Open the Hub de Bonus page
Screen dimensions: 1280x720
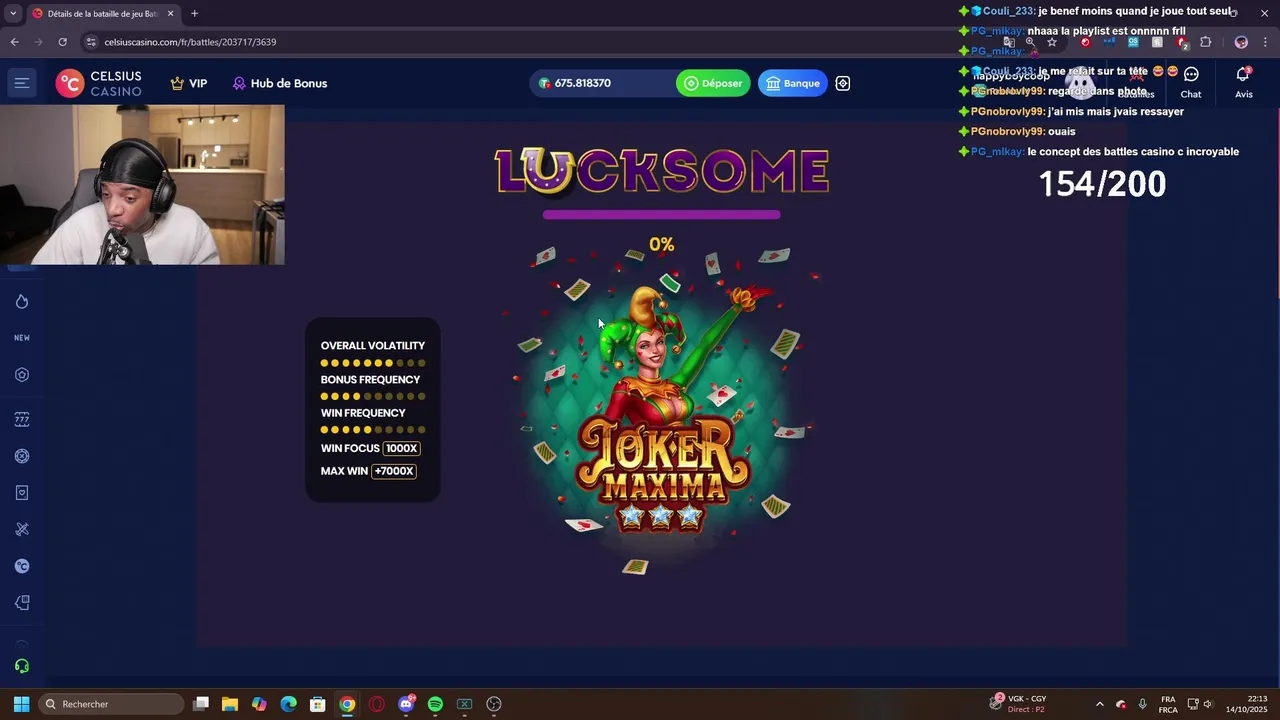280,83
